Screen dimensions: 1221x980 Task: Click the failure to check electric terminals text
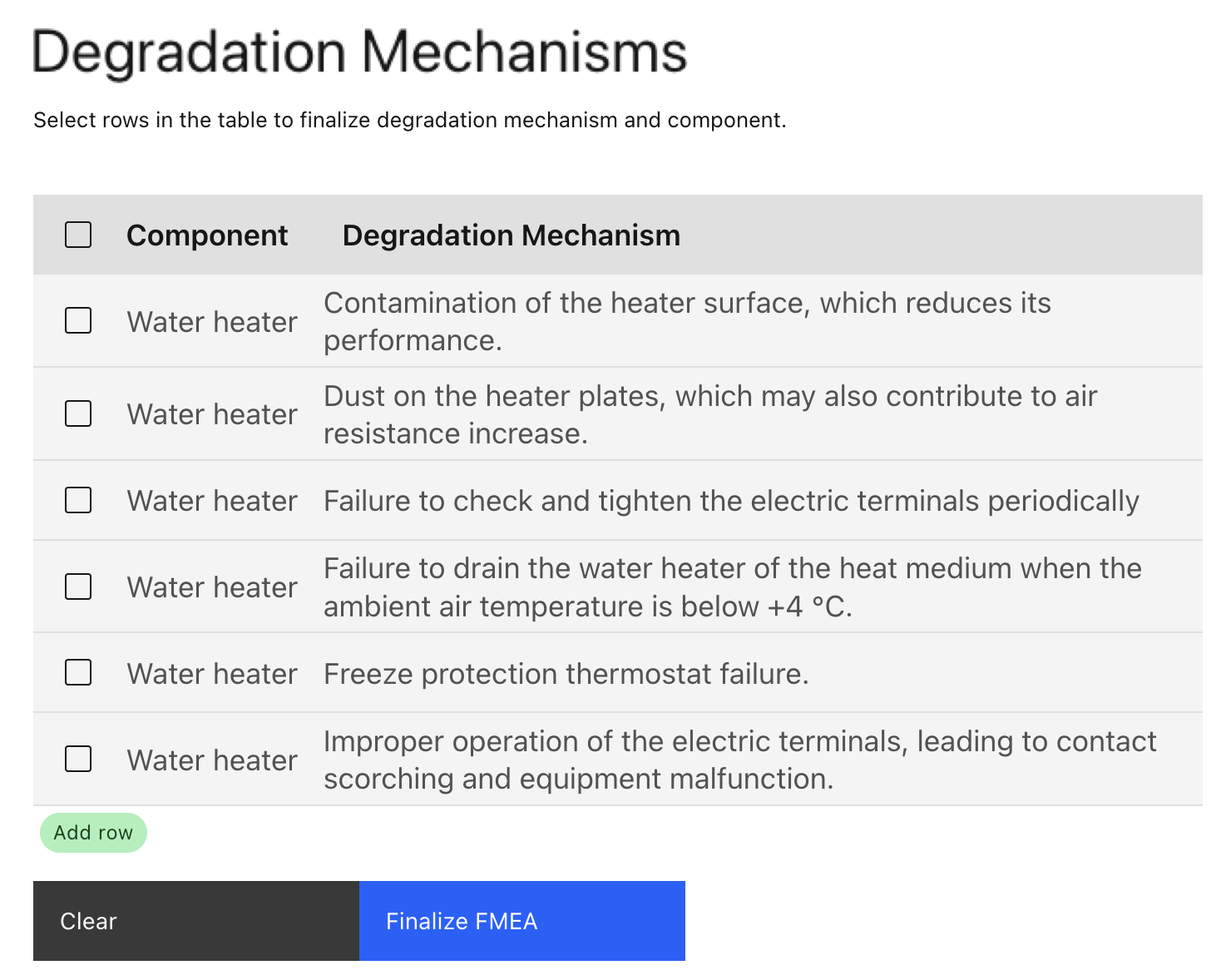(730, 501)
